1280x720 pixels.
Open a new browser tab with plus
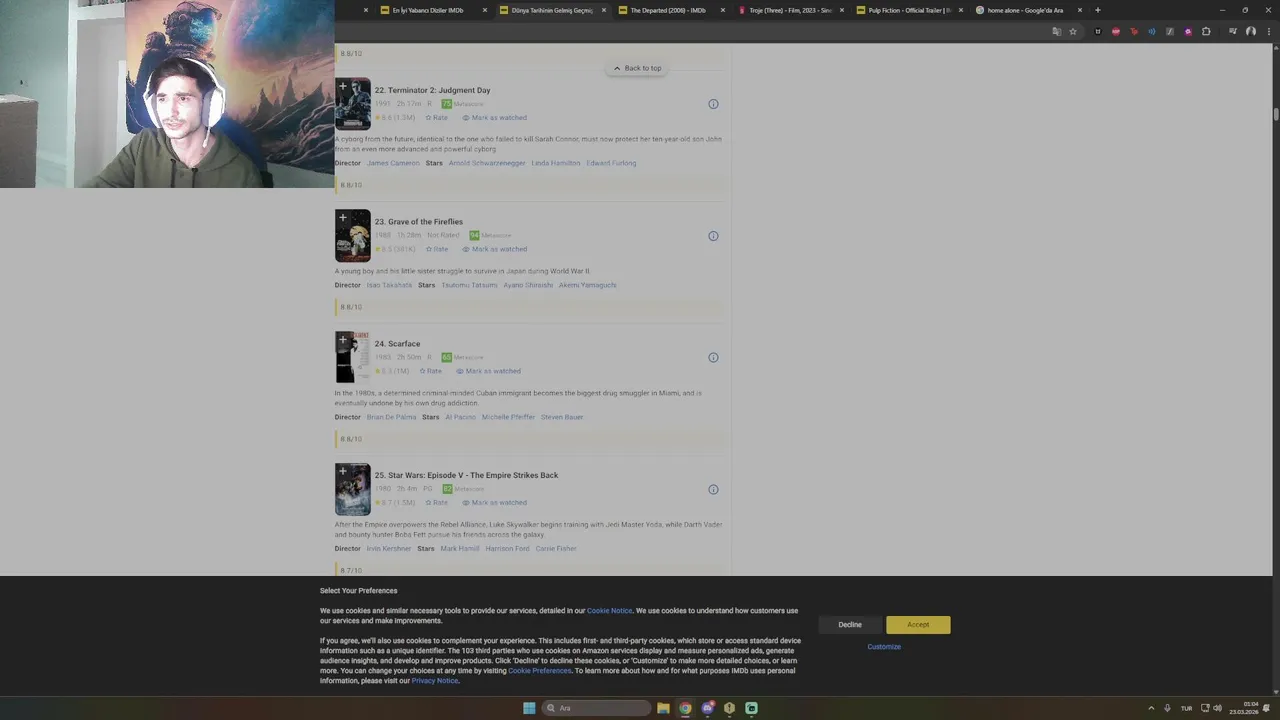point(1097,10)
